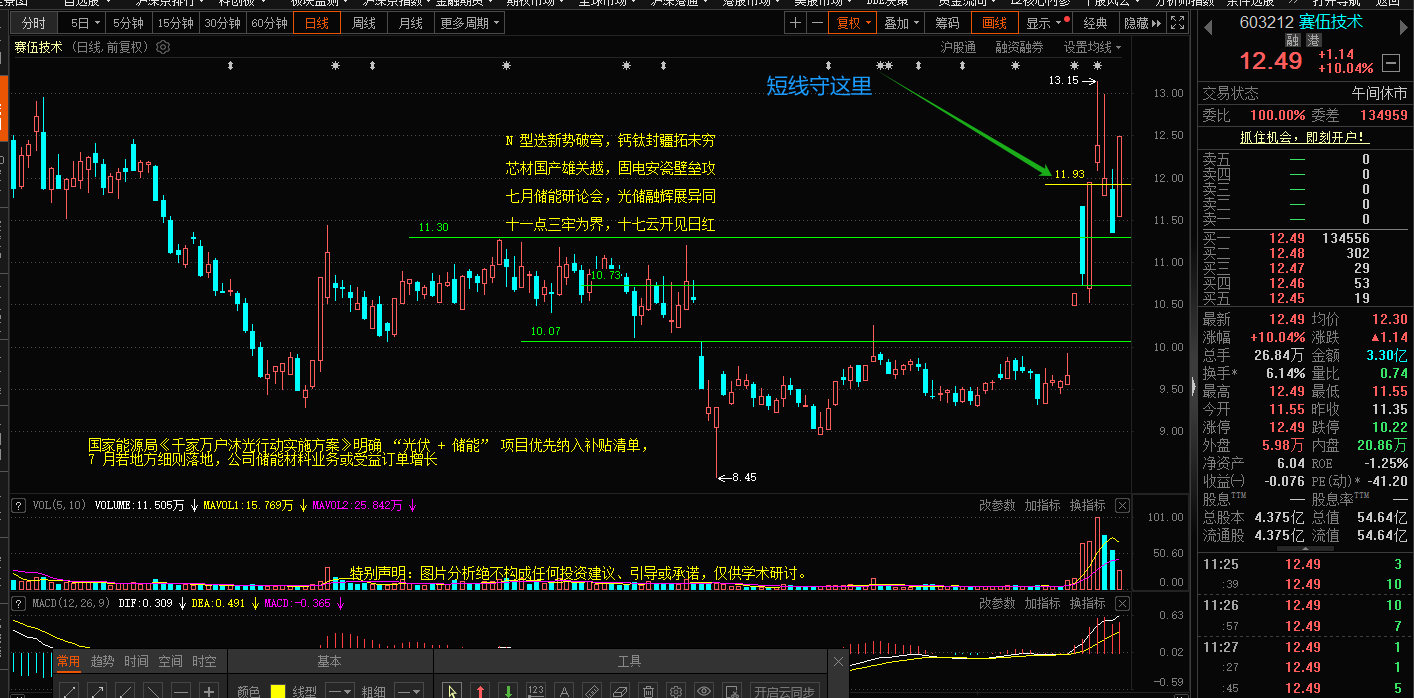Click the trash delete drawings icon
Screen dimensions: 1414x698
click(648, 690)
